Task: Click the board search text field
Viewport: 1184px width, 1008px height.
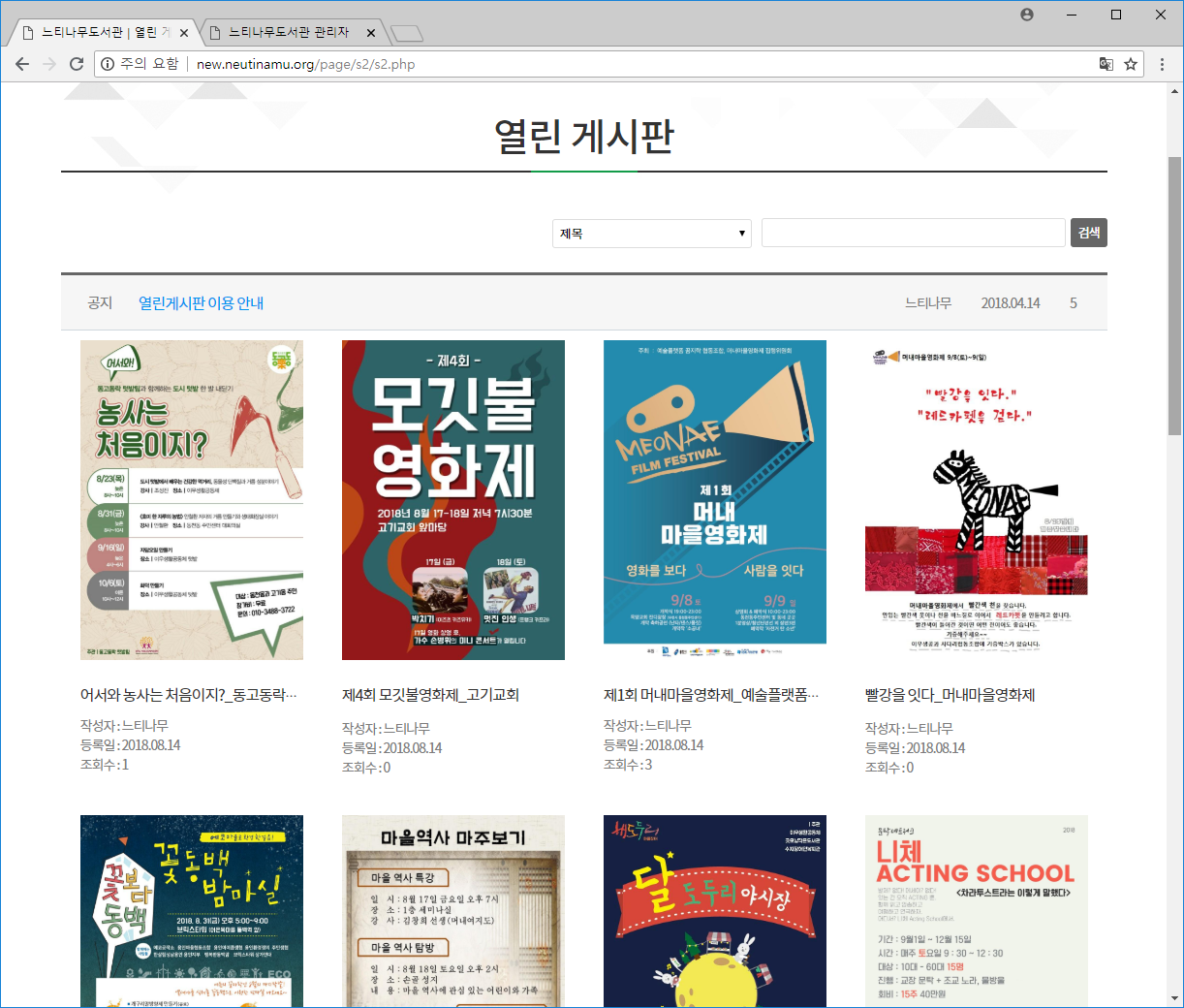Action: coord(914,234)
